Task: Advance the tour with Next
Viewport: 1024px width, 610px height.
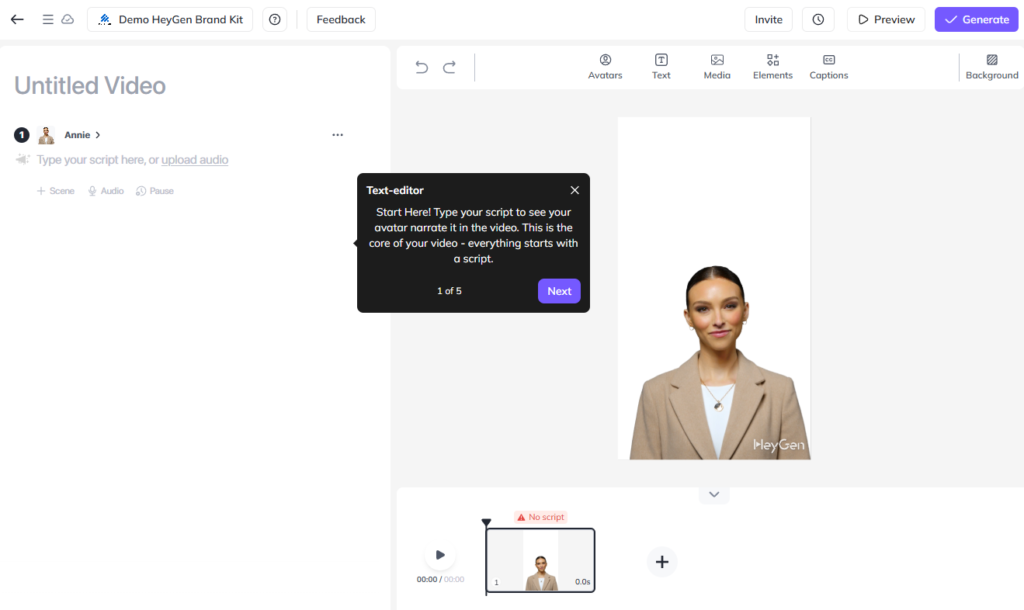Action: coord(559,291)
